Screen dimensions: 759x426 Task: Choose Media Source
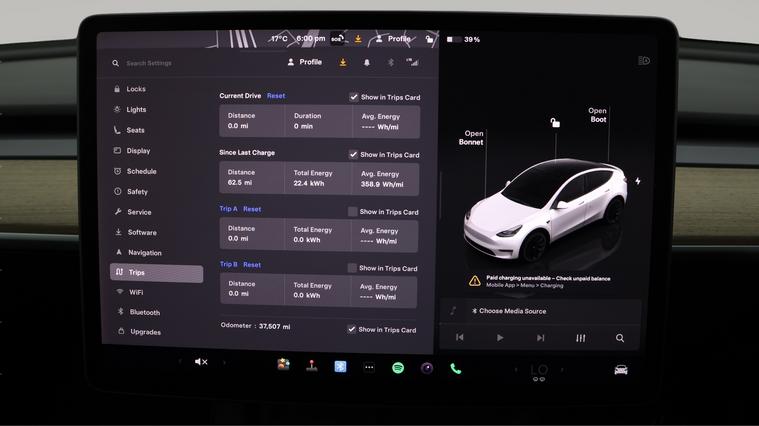pos(508,311)
